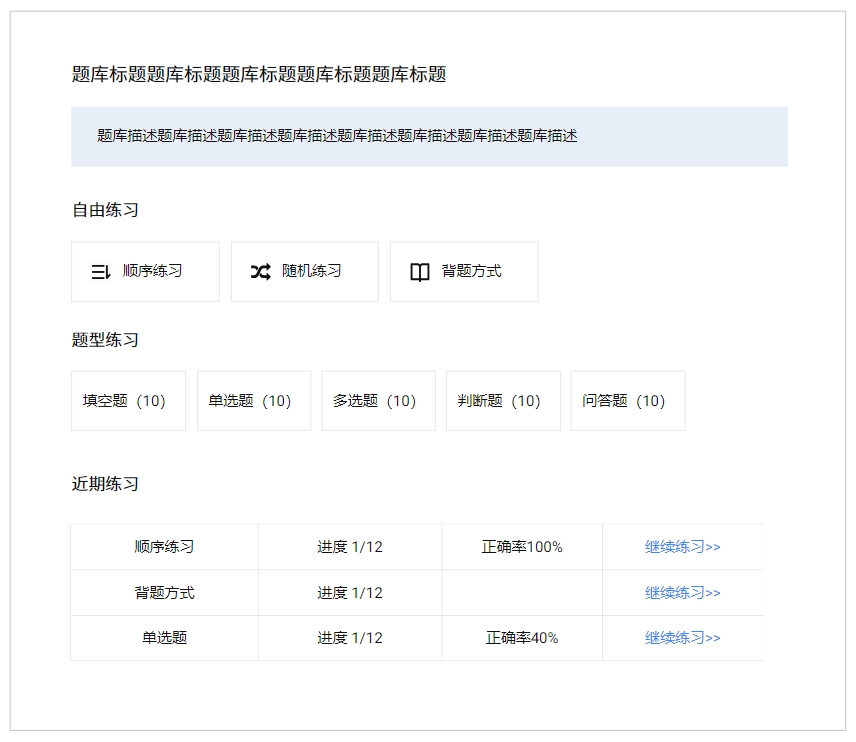Open 问答题 (10) question type
This screenshot has width=856, height=742.
point(628,401)
